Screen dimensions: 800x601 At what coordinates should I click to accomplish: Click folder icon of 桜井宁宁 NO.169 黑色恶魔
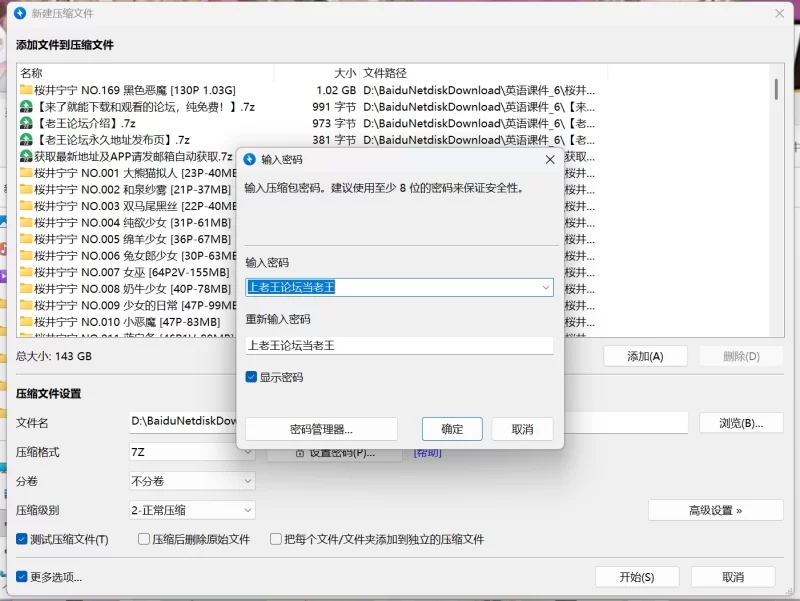point(26,90)
